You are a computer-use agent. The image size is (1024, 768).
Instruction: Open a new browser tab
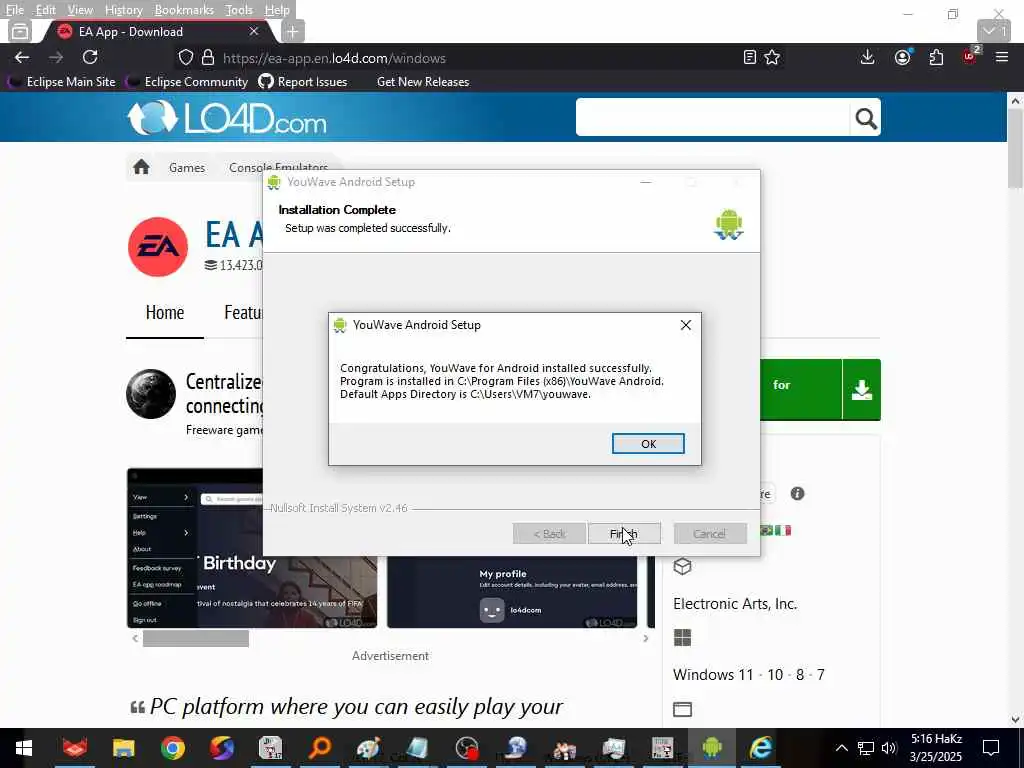tap(293, 31)
